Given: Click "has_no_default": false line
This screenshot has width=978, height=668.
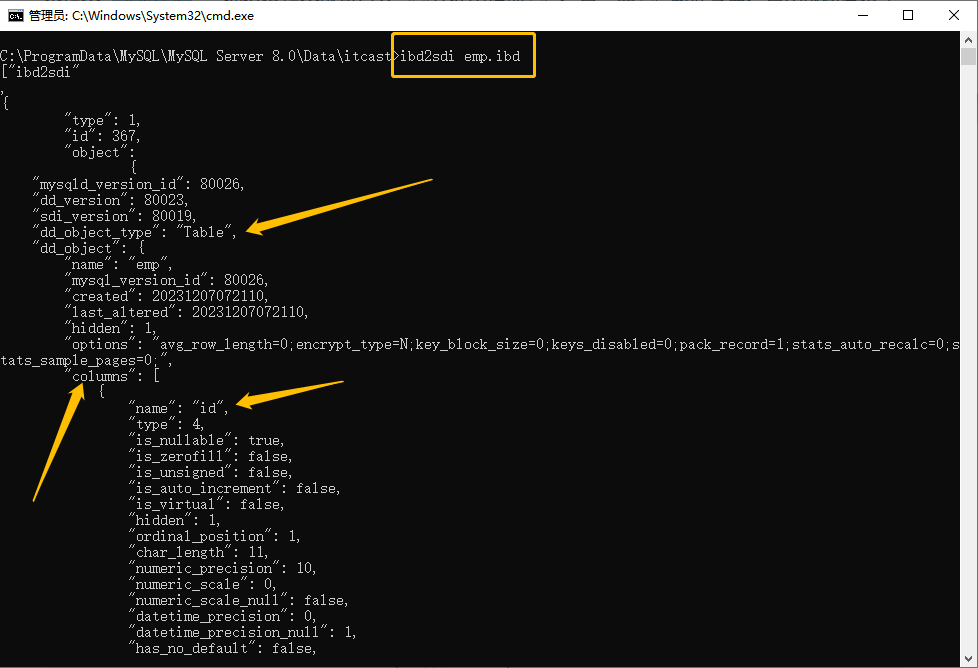Looking at the screenshot, I should pyautogui.click(x=223, y=649).
